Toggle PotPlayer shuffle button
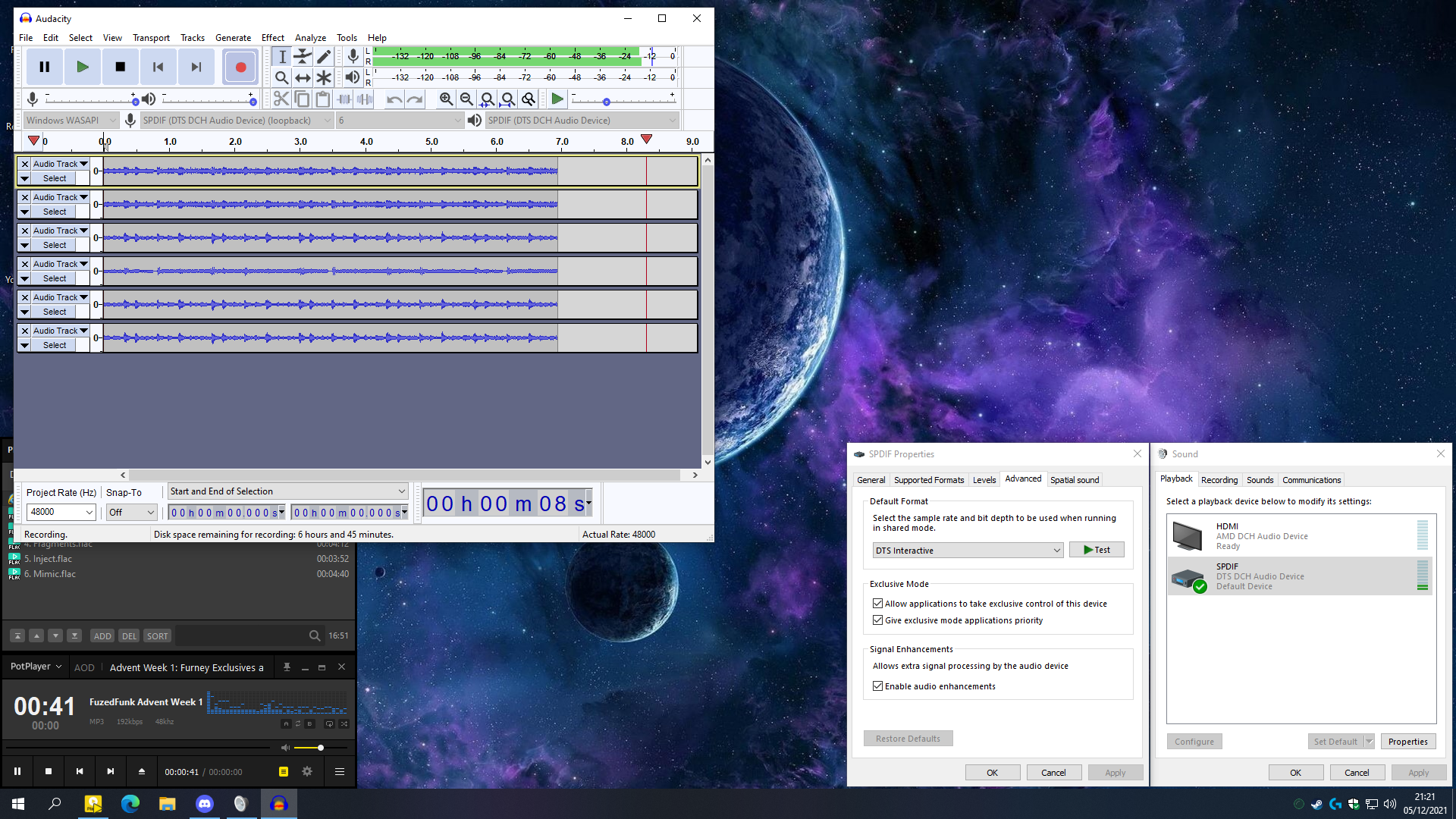 (344, 723)
